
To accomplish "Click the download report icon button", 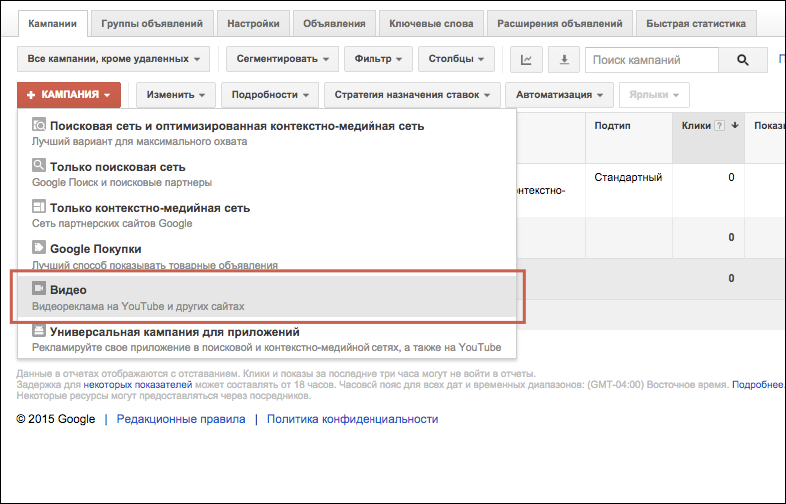I will [x=564, y=60].
